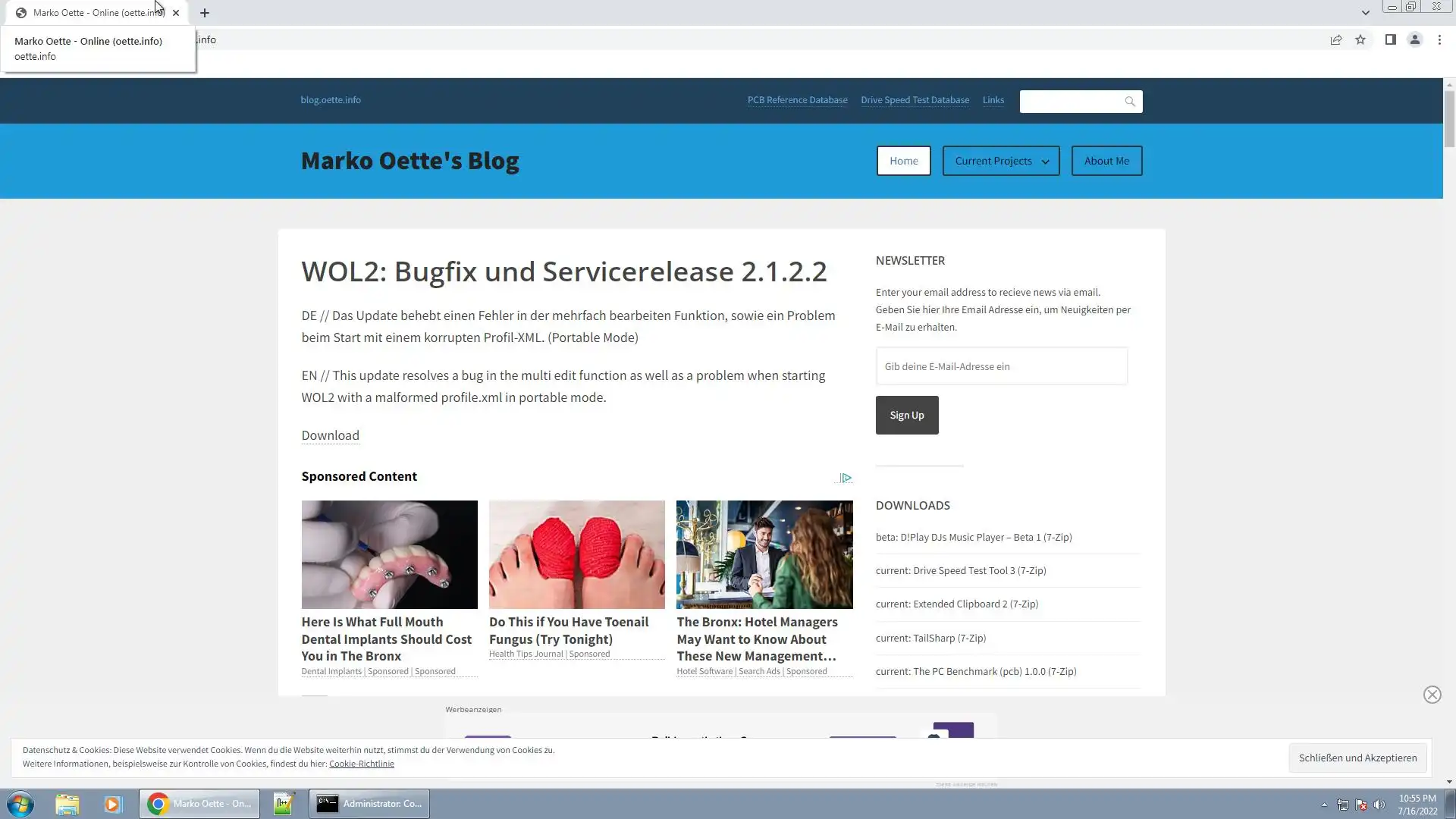Click the AdChoices icon beside Sponsored Content
Screen dimensions: 1456x819
coord(846,478)
